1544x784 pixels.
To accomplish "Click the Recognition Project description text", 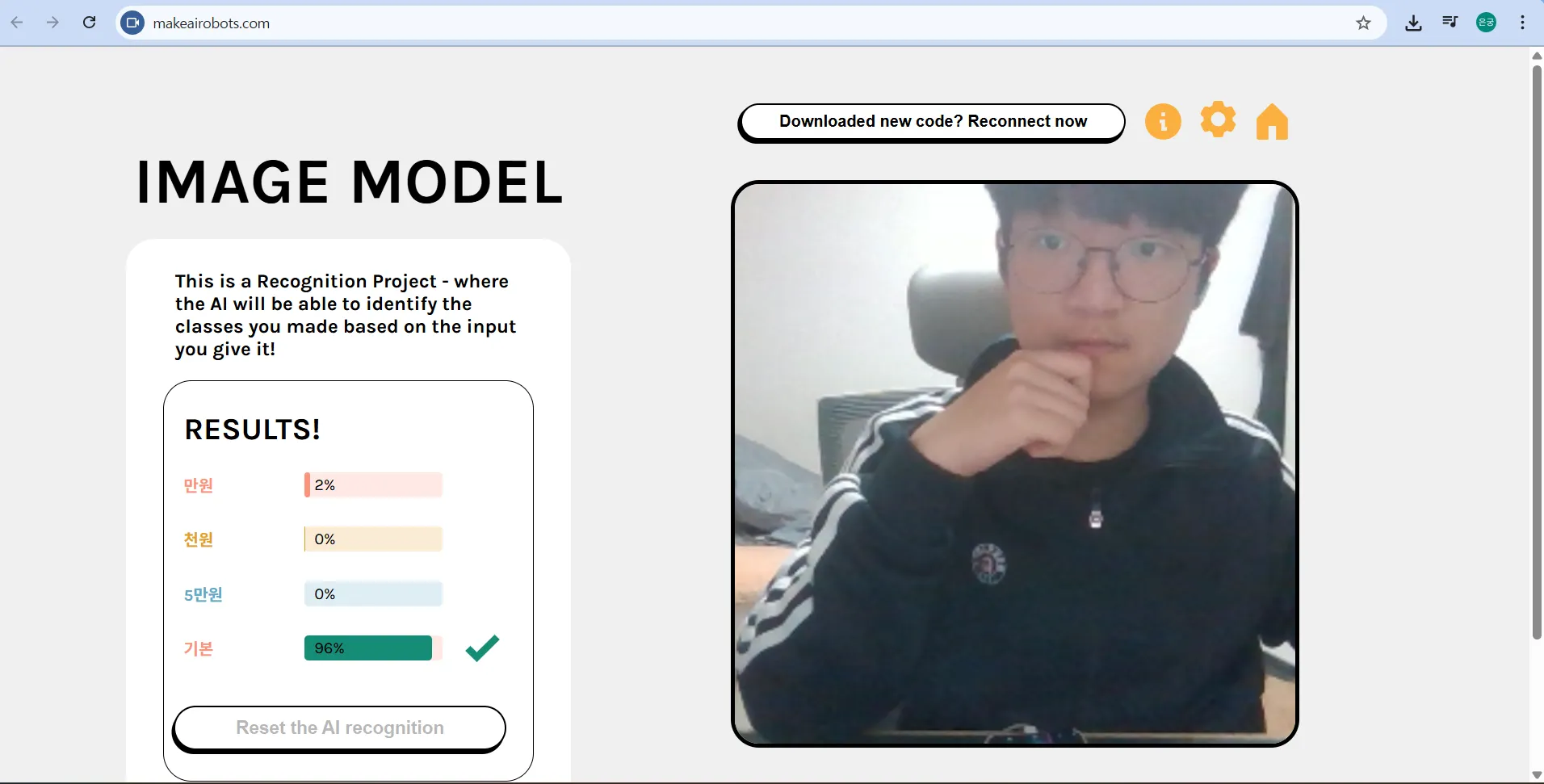I will pos(346,315).
